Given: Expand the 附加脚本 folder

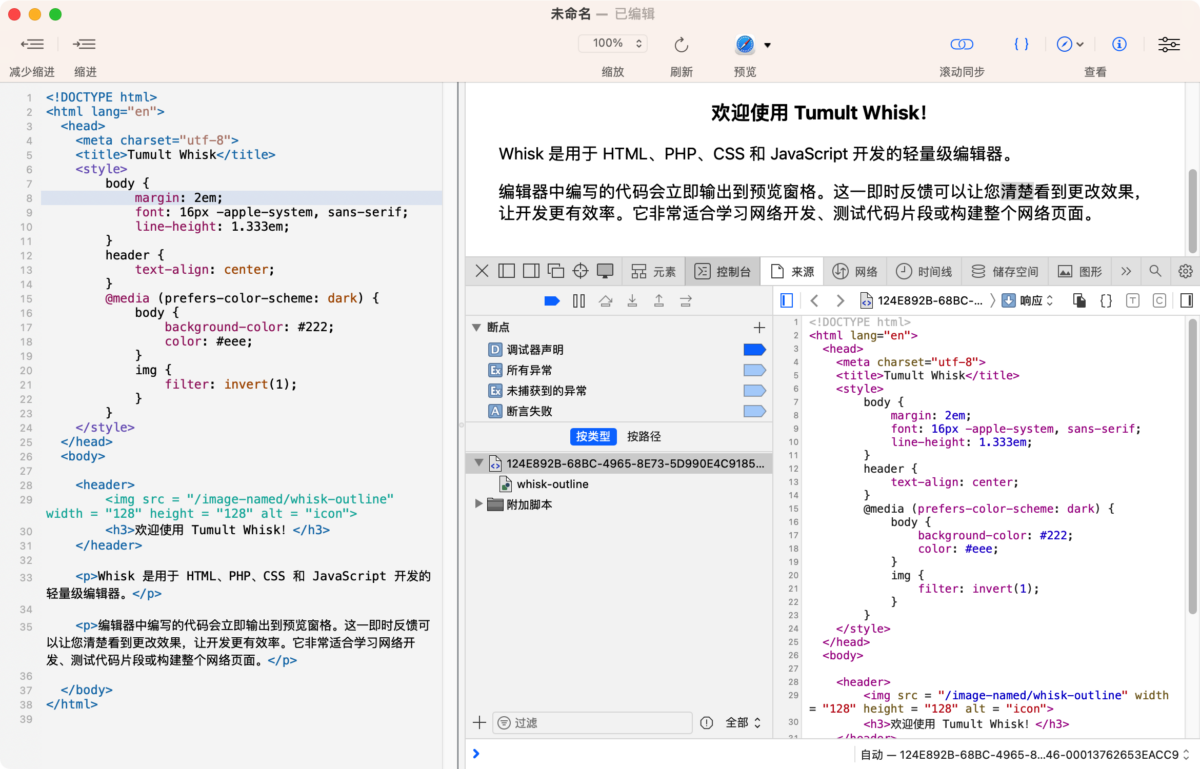Looking at the screenshot, I should click(x=478, y=504).
